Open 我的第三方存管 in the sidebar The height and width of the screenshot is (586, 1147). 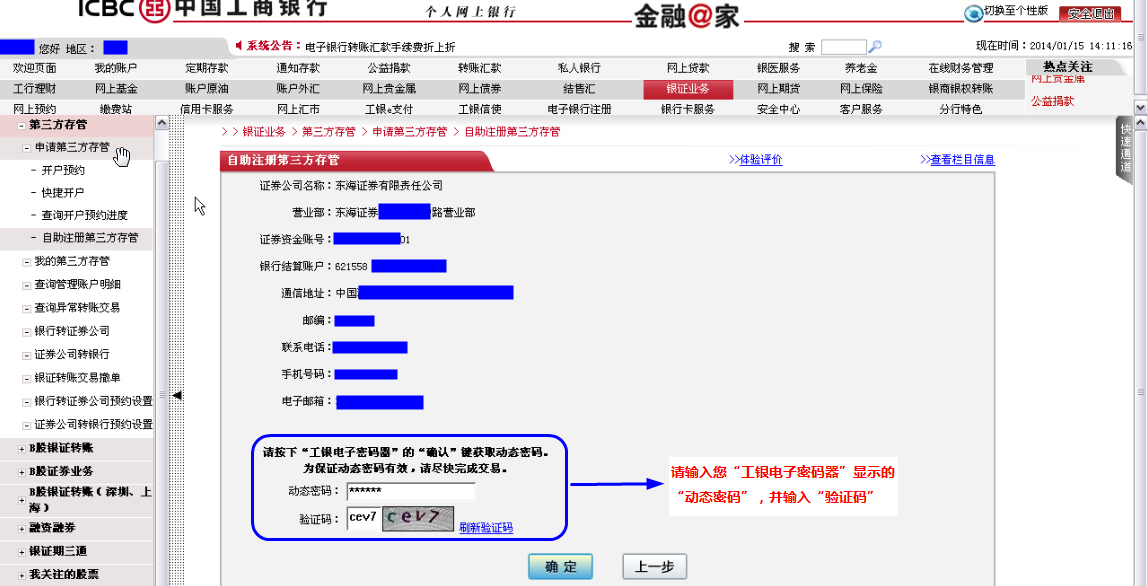coord(72,261)
